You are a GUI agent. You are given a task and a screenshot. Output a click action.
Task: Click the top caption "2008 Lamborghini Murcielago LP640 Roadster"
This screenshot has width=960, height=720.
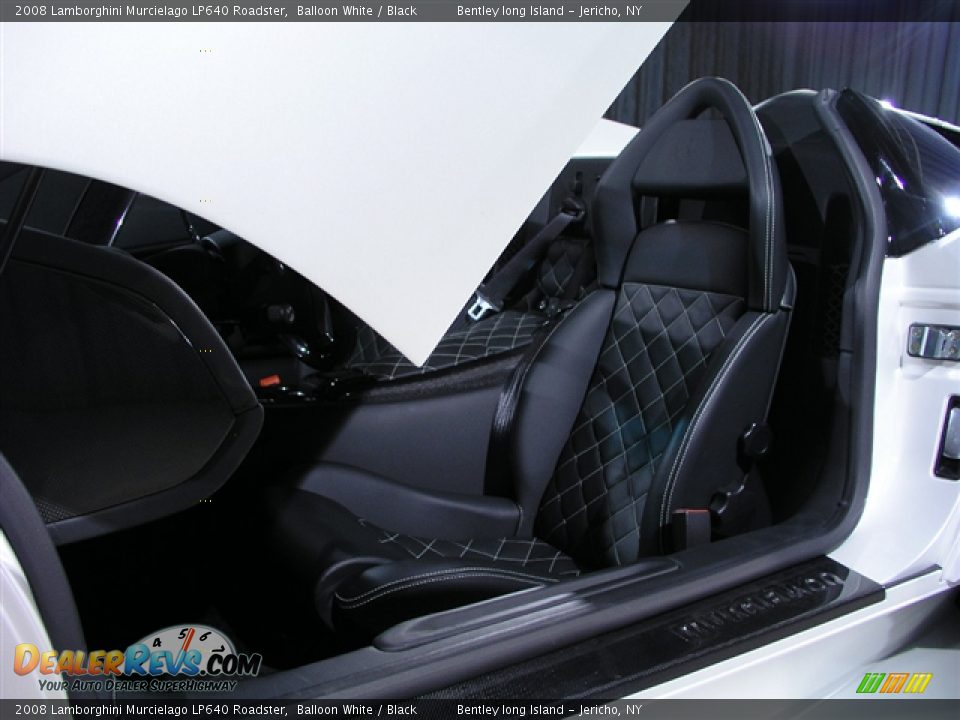point(151,11)
